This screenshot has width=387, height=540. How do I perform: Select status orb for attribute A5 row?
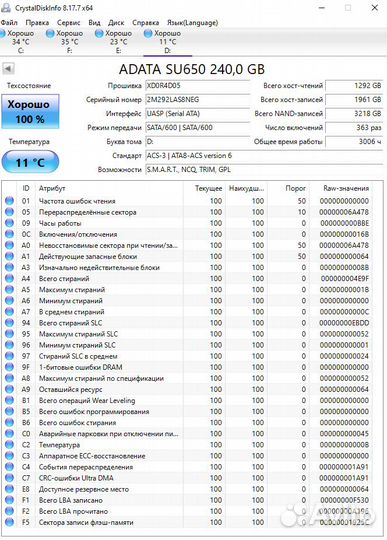9,289
